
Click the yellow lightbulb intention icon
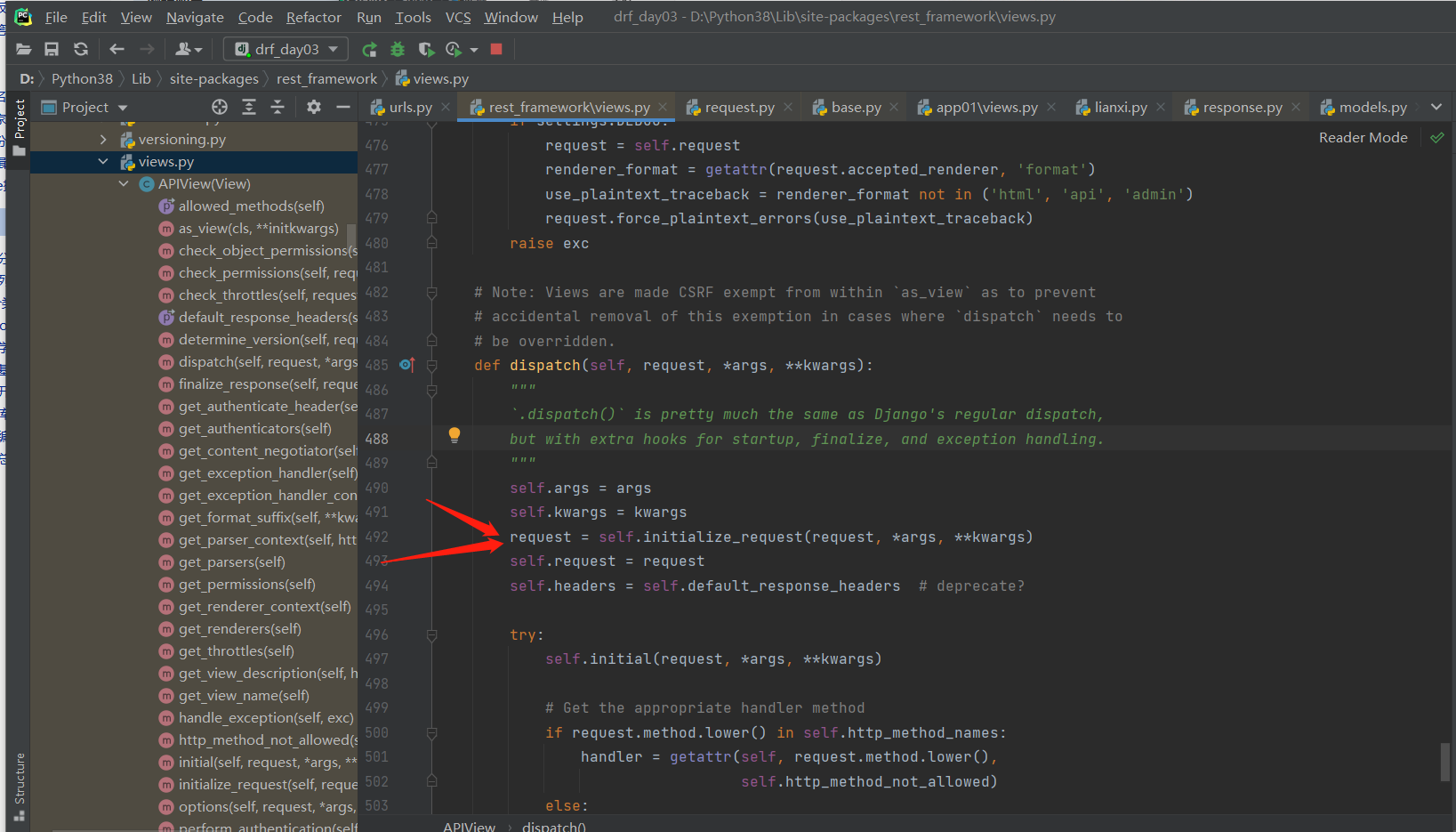coord(454,435)
